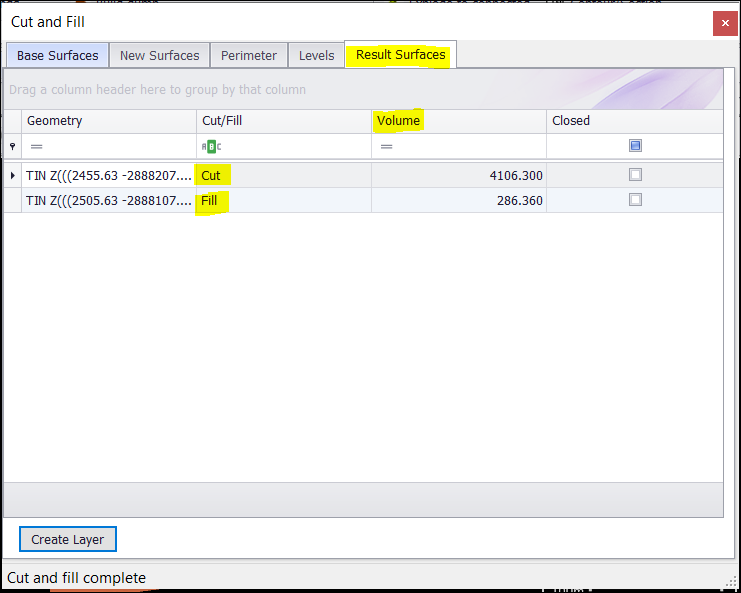Click the row indicator arrow beside Cut row

pos(12,175)
